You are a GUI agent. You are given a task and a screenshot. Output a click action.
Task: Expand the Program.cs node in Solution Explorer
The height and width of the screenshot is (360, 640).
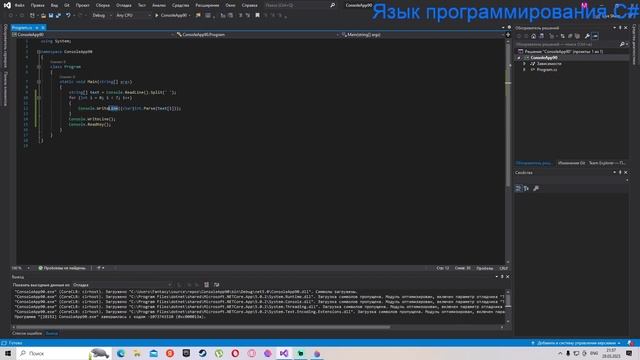pyautogui.click(x=524, y=70)
